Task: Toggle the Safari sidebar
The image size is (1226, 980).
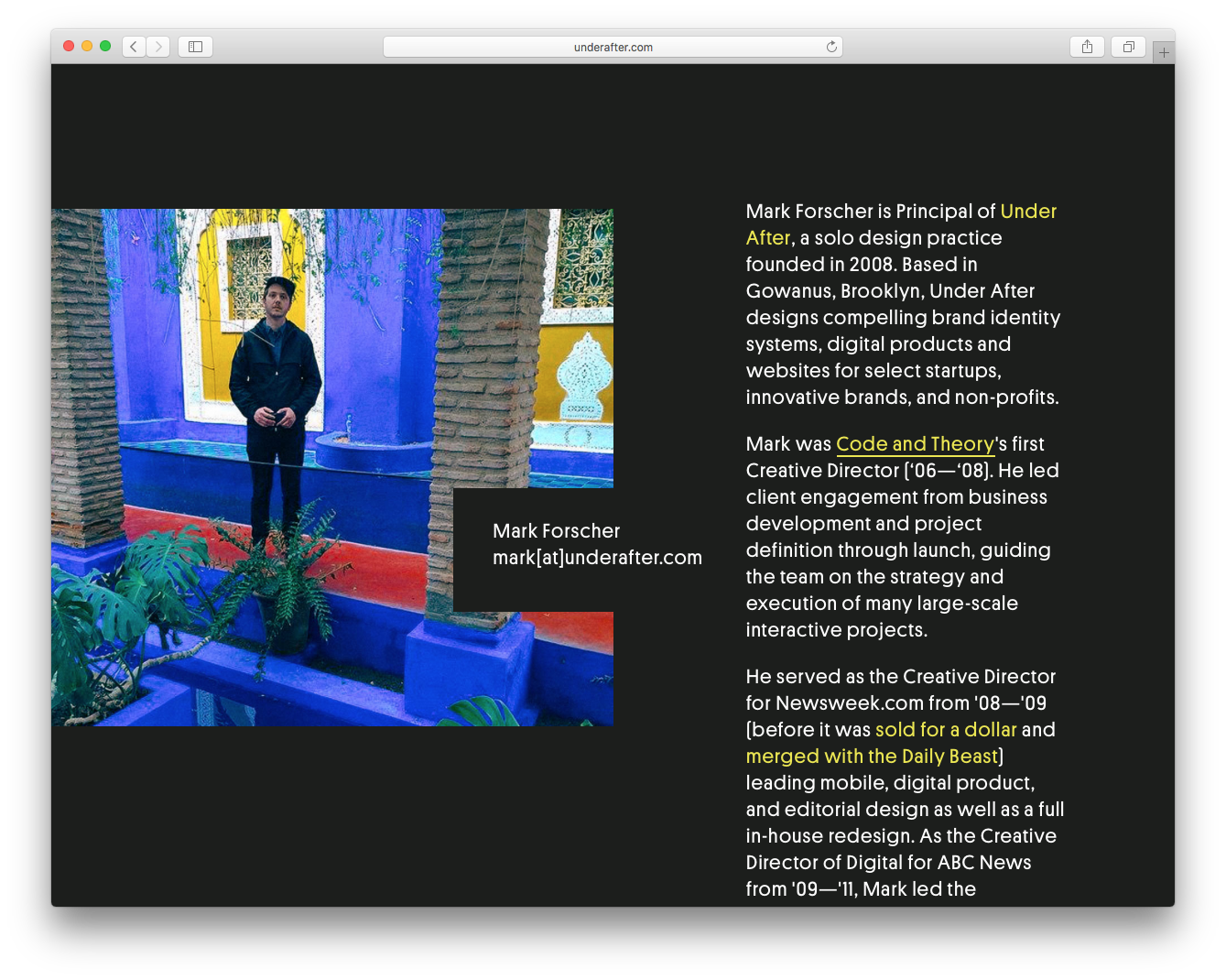Action: pyautogui.click(x=195, y=47)
